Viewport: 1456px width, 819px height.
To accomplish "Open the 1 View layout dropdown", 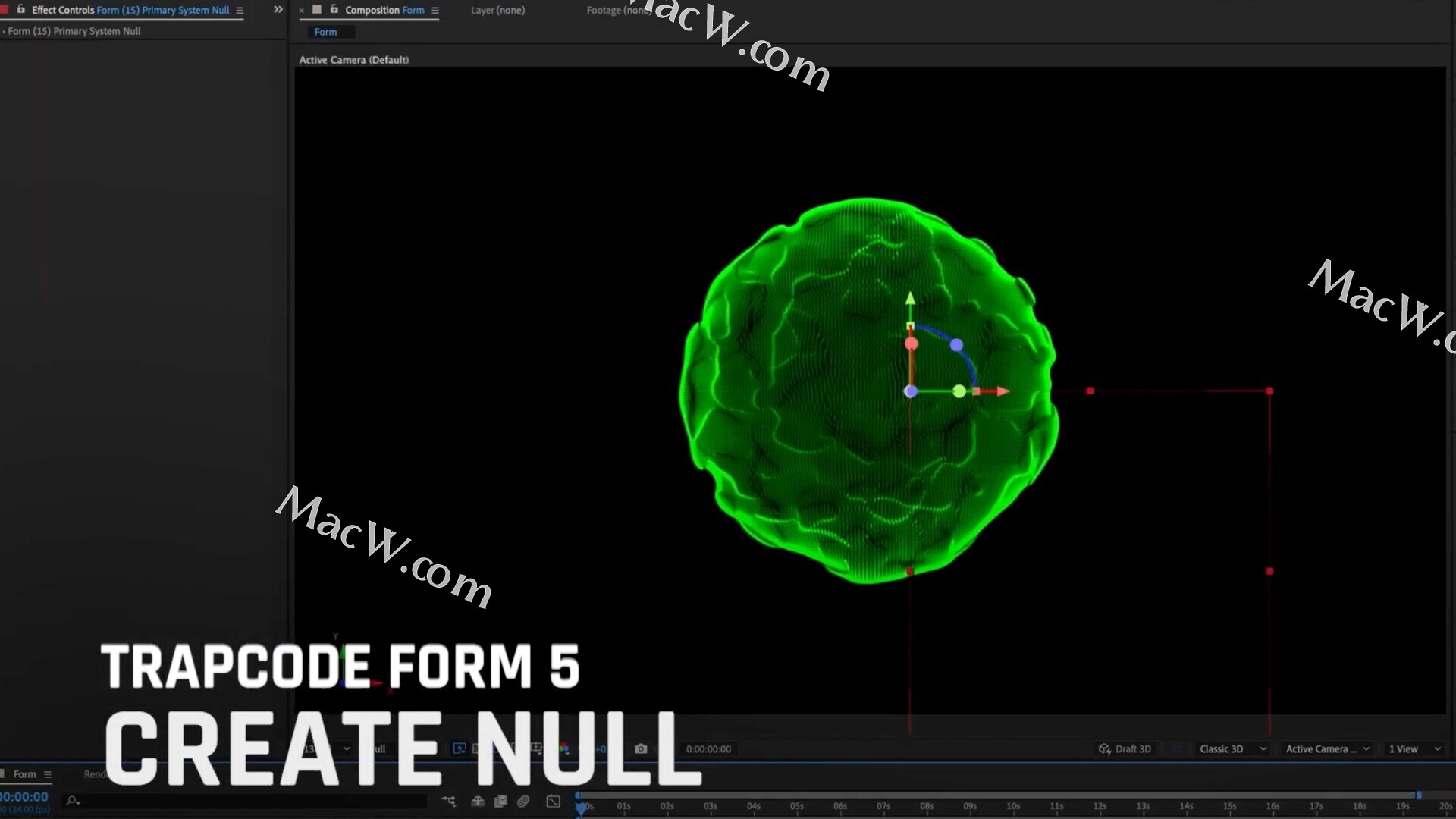I will point(1414,748).
